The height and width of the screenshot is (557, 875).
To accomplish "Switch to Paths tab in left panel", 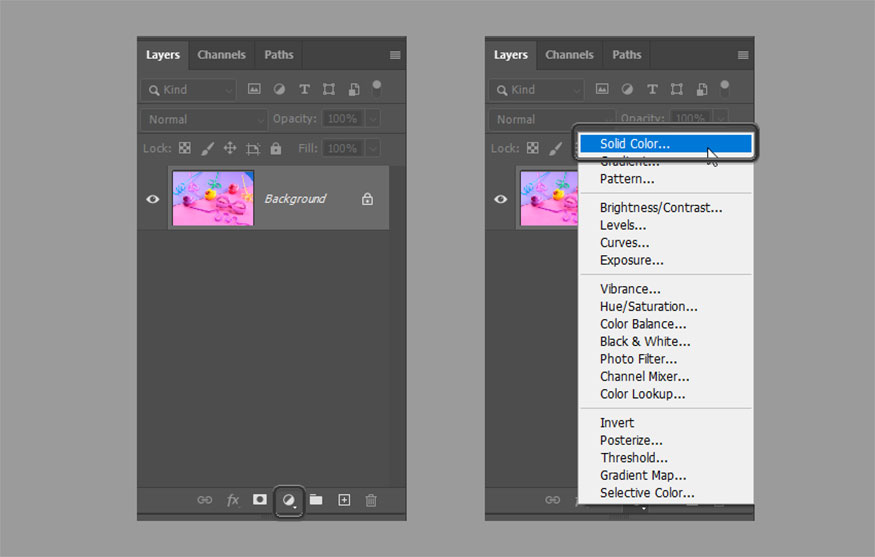I will pyautogui.click(x=278, y=55).
